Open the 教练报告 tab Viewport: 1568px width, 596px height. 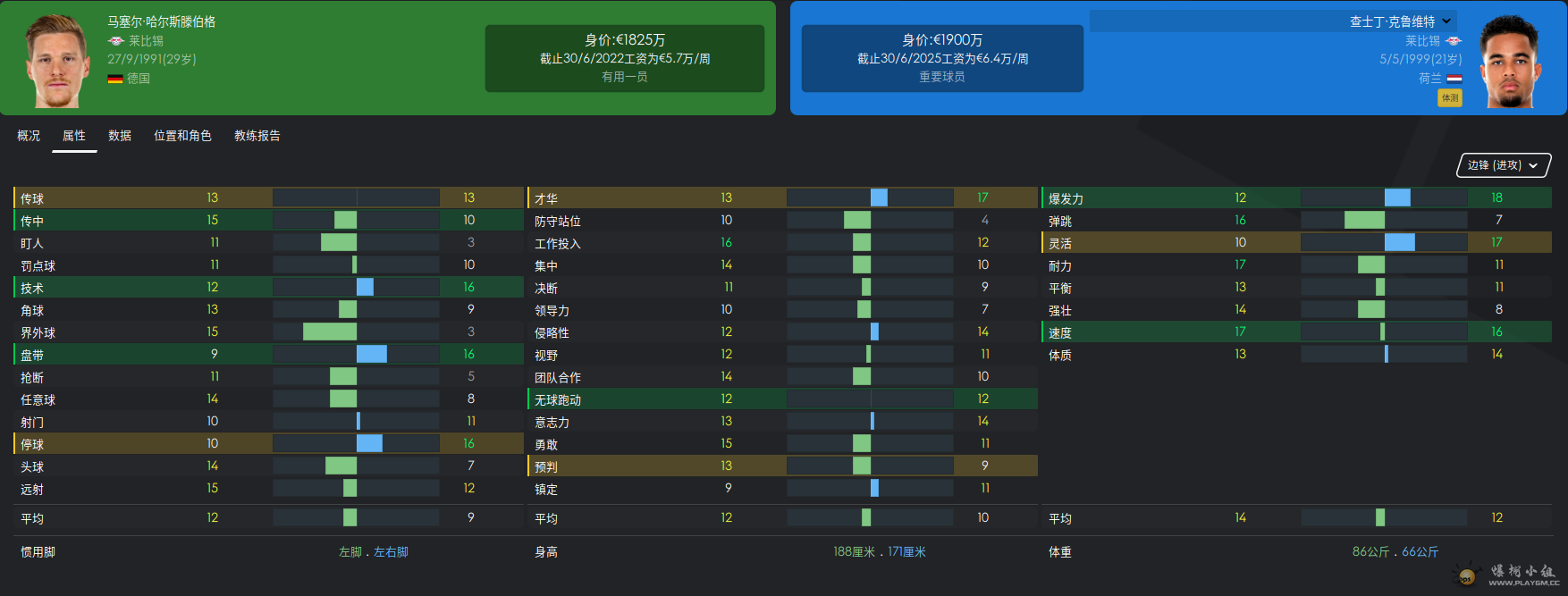coord(257,136)
